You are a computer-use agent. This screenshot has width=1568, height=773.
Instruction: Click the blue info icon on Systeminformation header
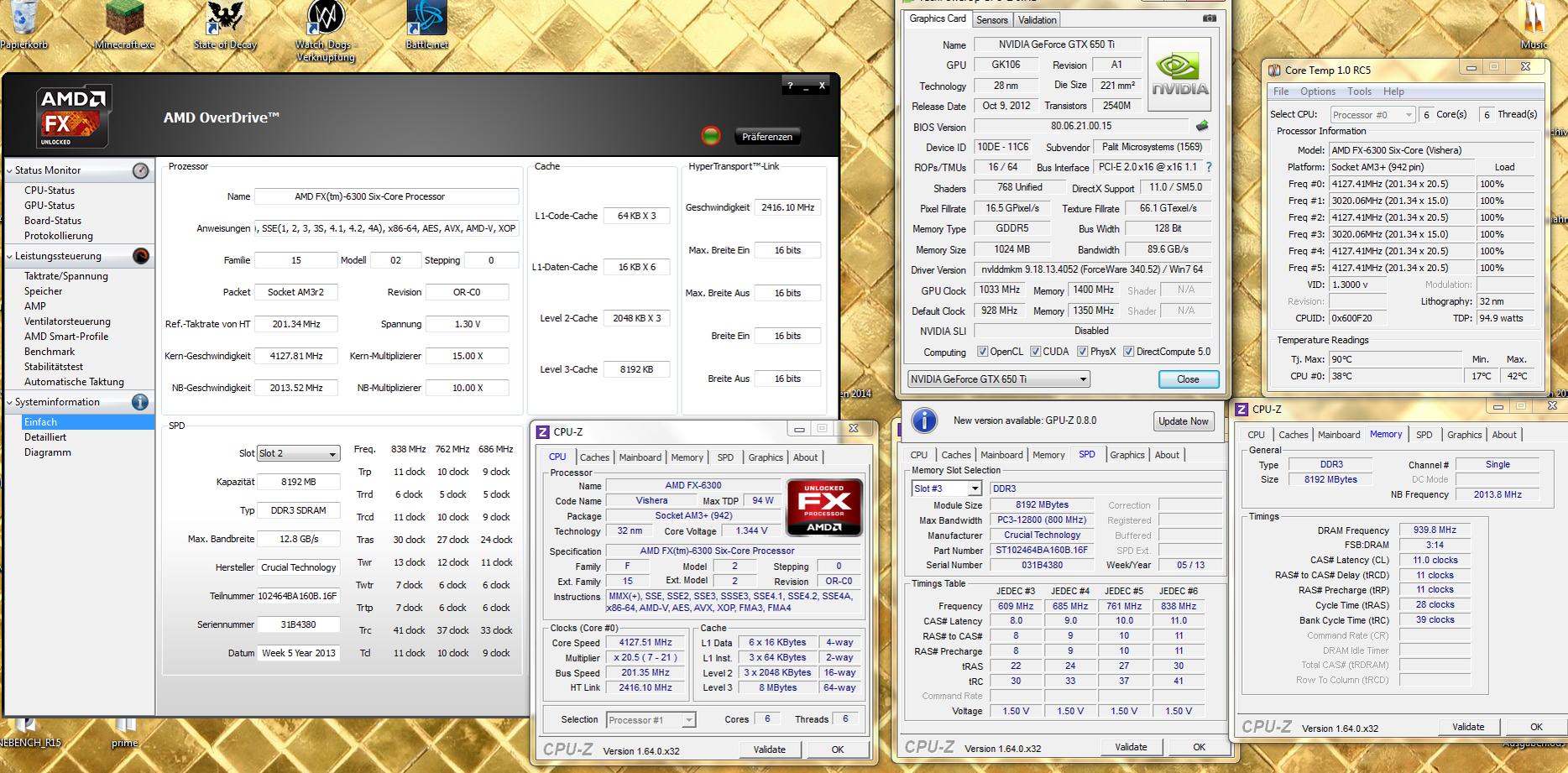tap(140, 402)
